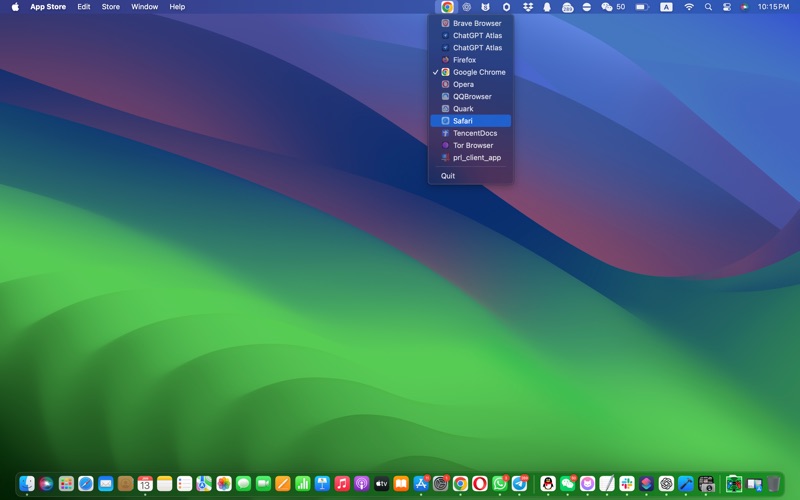The width and height of the screenshot is (800, 500).
Task: Open Spotlight search magnifier icon
Action: [x=708, y=7]
